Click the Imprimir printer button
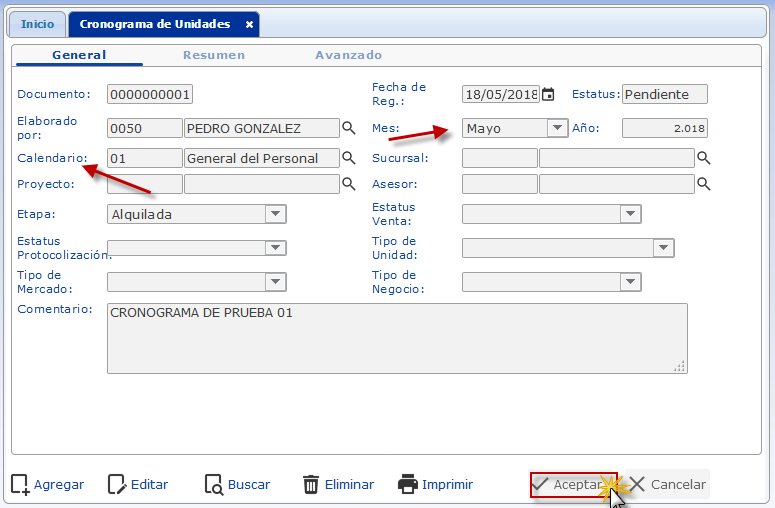The height and width of the screenshot is (508, 775). pos(435,484)
